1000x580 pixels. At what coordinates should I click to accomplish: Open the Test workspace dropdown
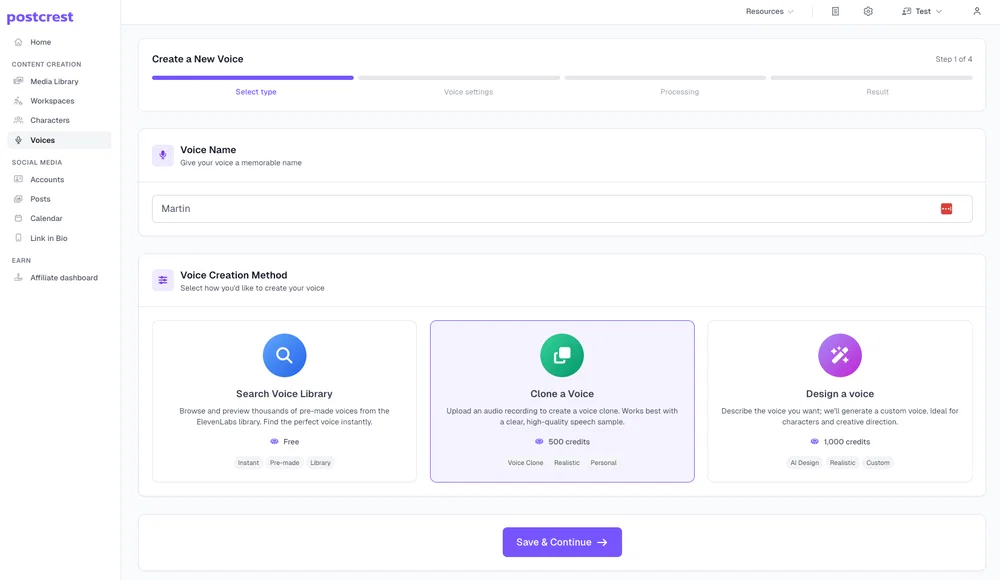(922, 11)
